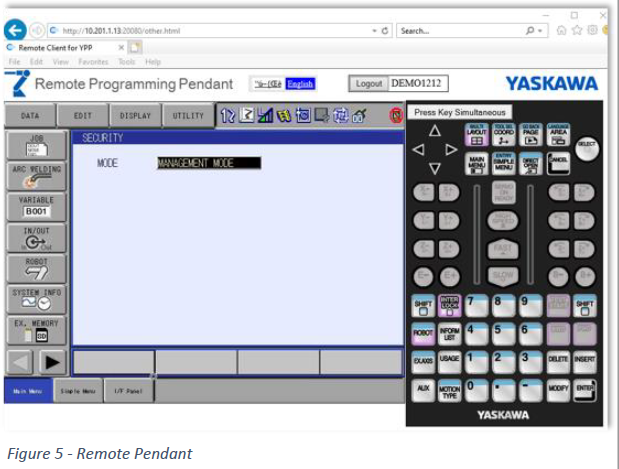This screenshot has width=619, height=469.
Task: Click the browser Back button
Action: [15, 30]
